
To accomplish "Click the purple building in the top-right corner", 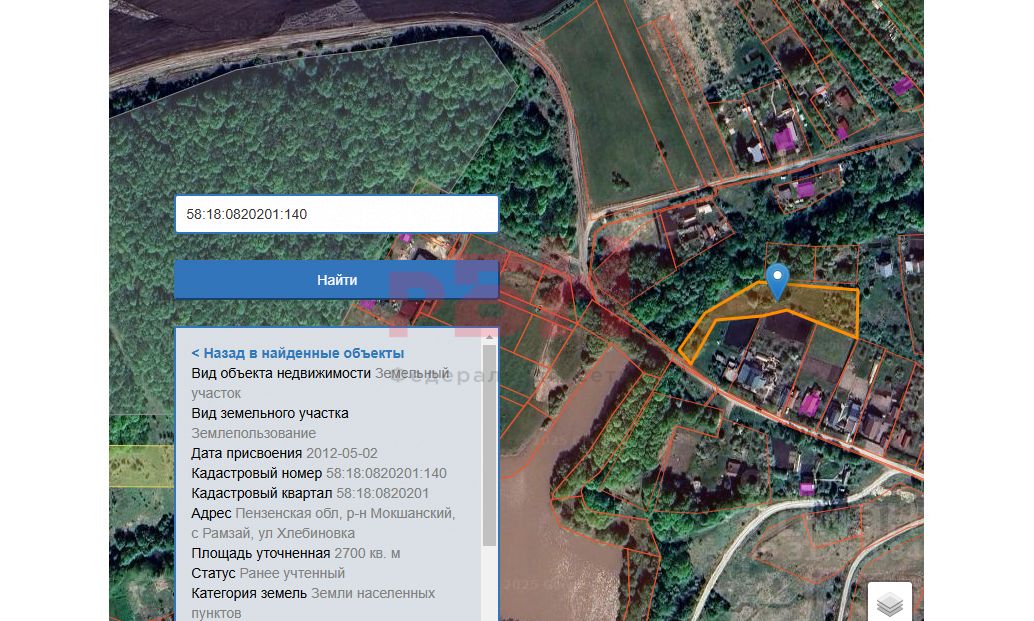I will (x=903, y=86).
